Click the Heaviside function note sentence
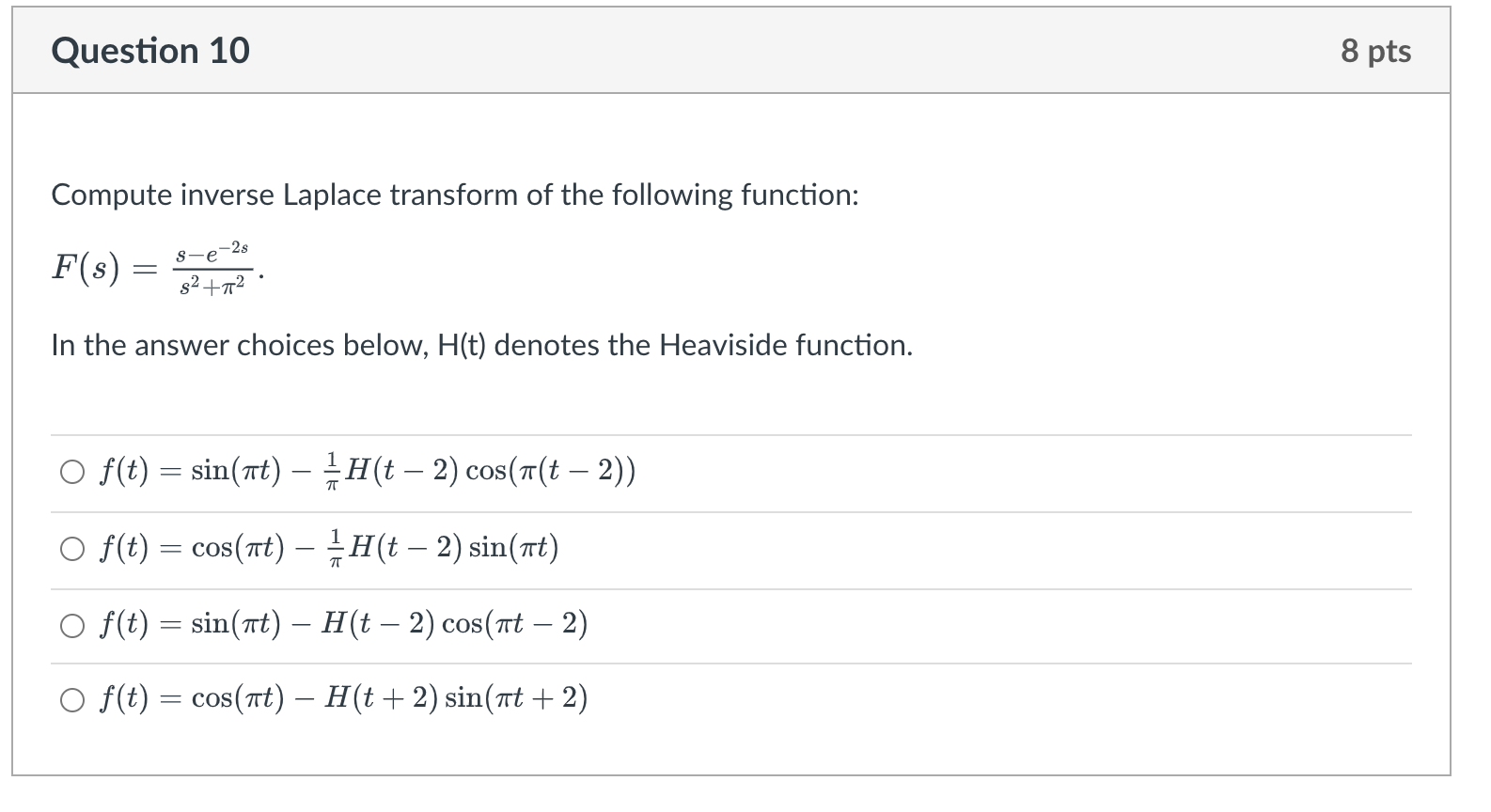1491x812 pixels. click(x=482, y=346)
